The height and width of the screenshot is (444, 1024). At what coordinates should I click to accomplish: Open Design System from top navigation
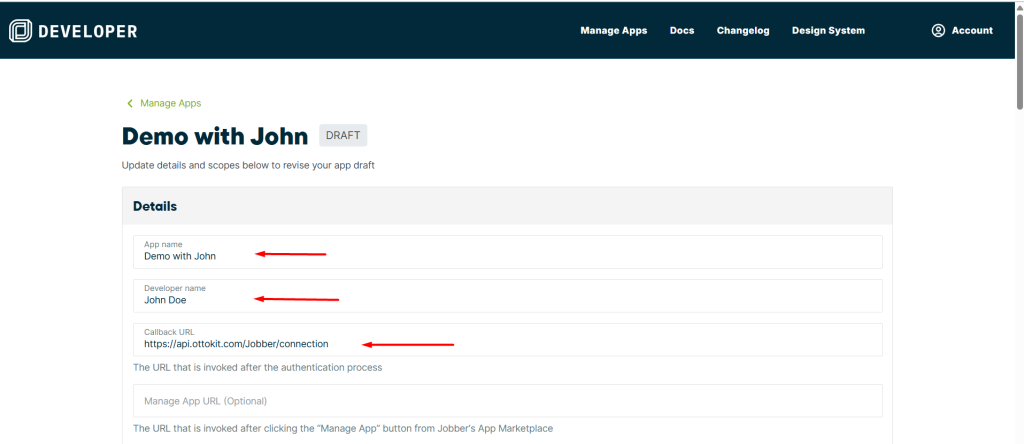click(x=828, y=31)
